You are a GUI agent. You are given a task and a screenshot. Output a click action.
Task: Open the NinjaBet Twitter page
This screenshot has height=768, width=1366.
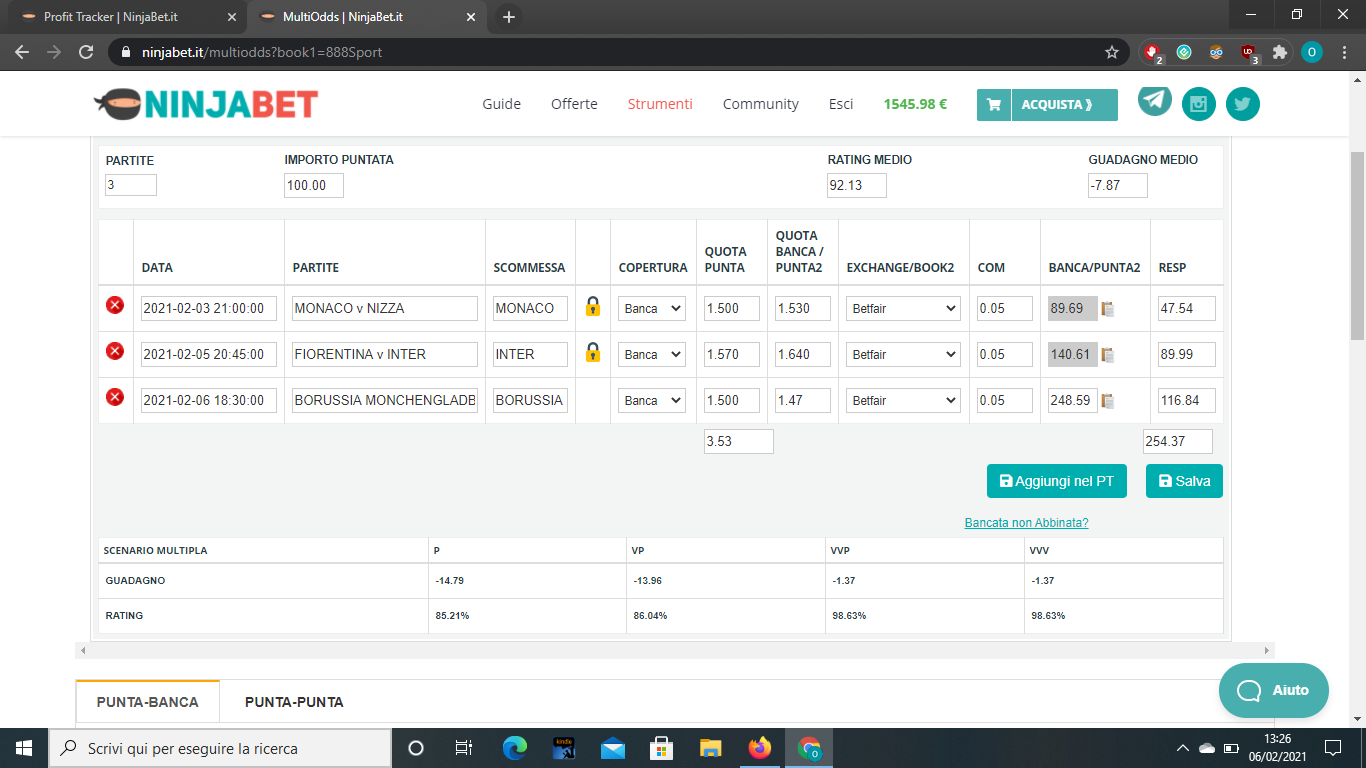click(x=1243, y=104)
